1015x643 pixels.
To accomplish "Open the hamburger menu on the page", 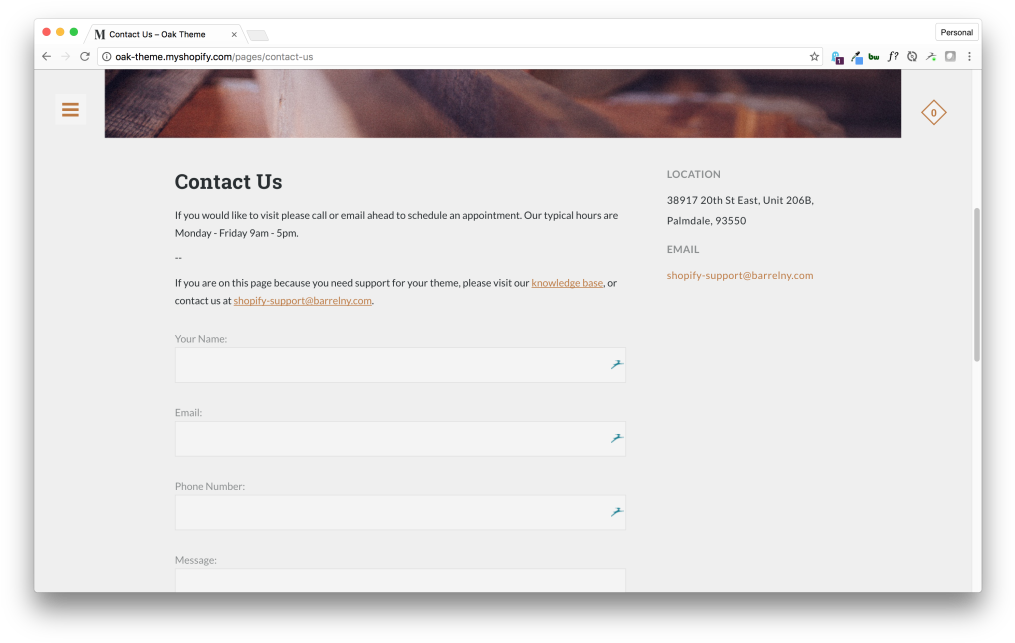I will (70, 110).
